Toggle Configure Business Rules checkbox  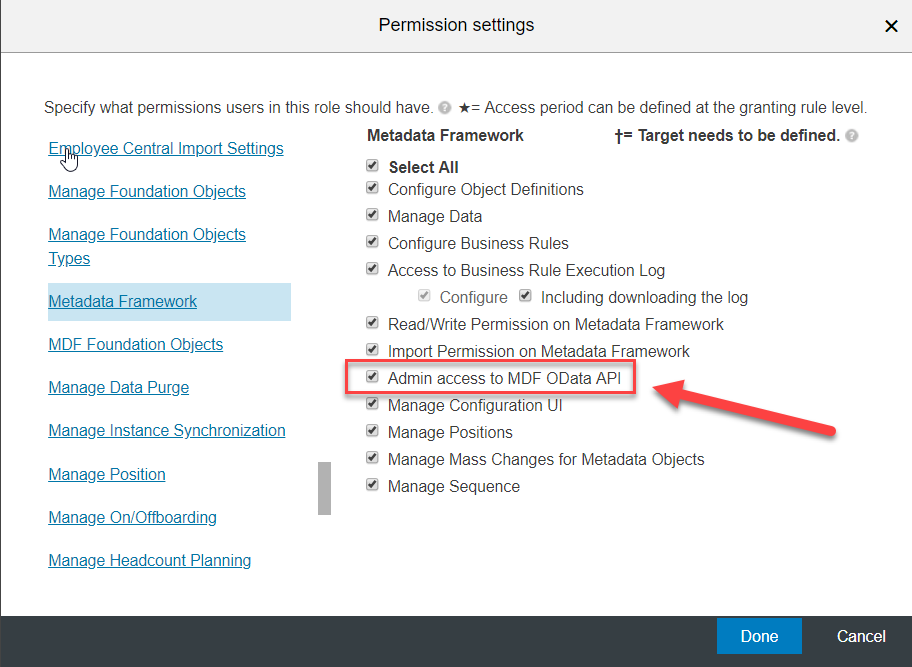[x=372, y=241]
